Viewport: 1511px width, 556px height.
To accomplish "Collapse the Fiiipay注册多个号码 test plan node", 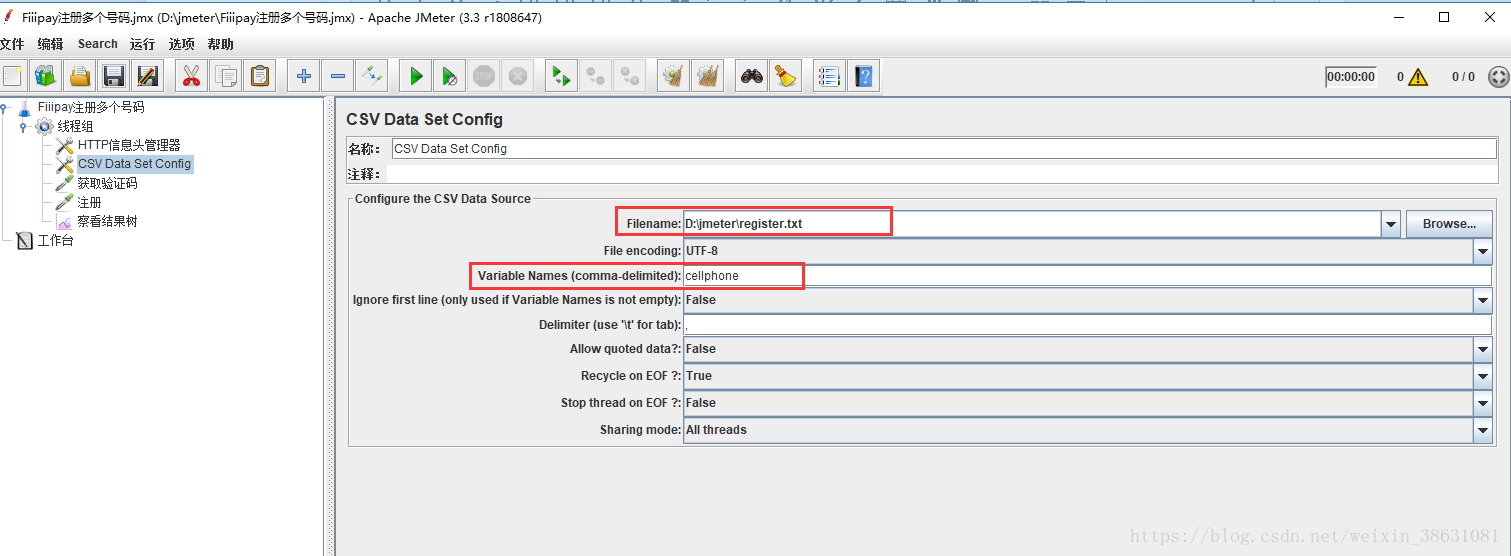I will (x=5, y=107).
